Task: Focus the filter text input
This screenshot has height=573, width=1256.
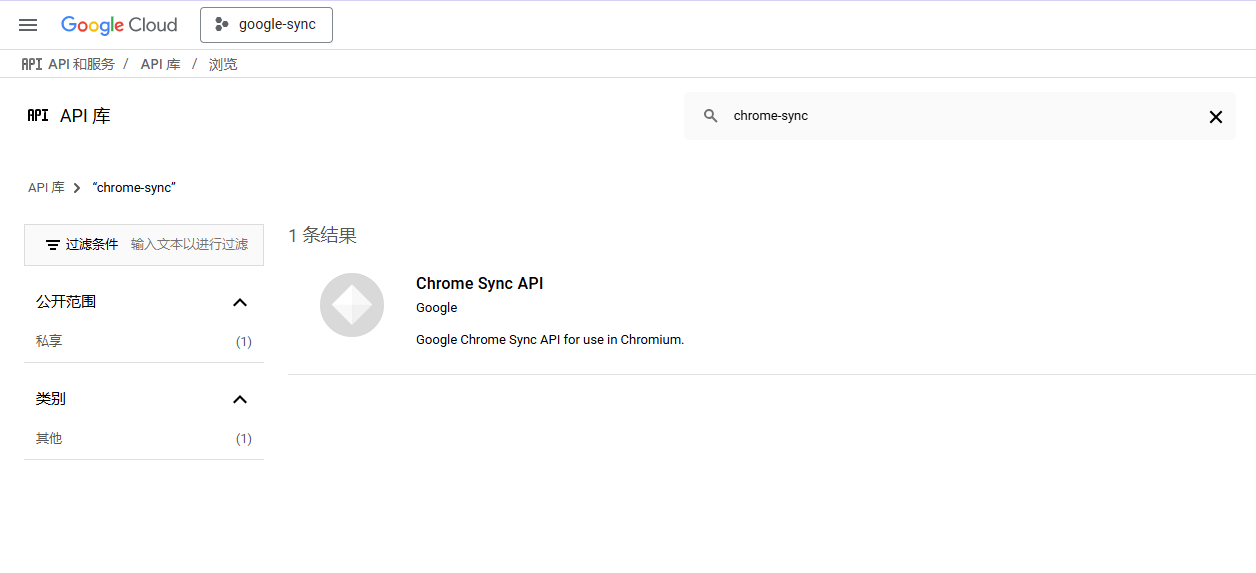Action: coord(190,244)
